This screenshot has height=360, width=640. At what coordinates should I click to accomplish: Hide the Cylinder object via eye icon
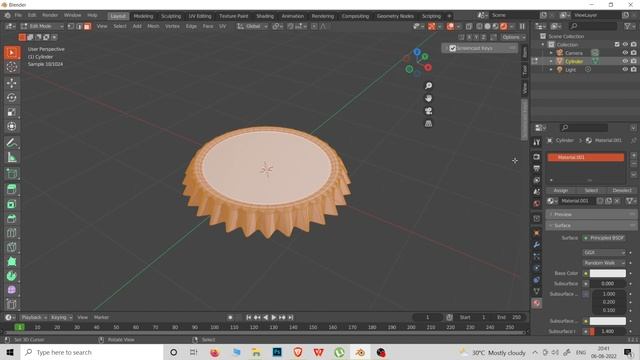625,61
